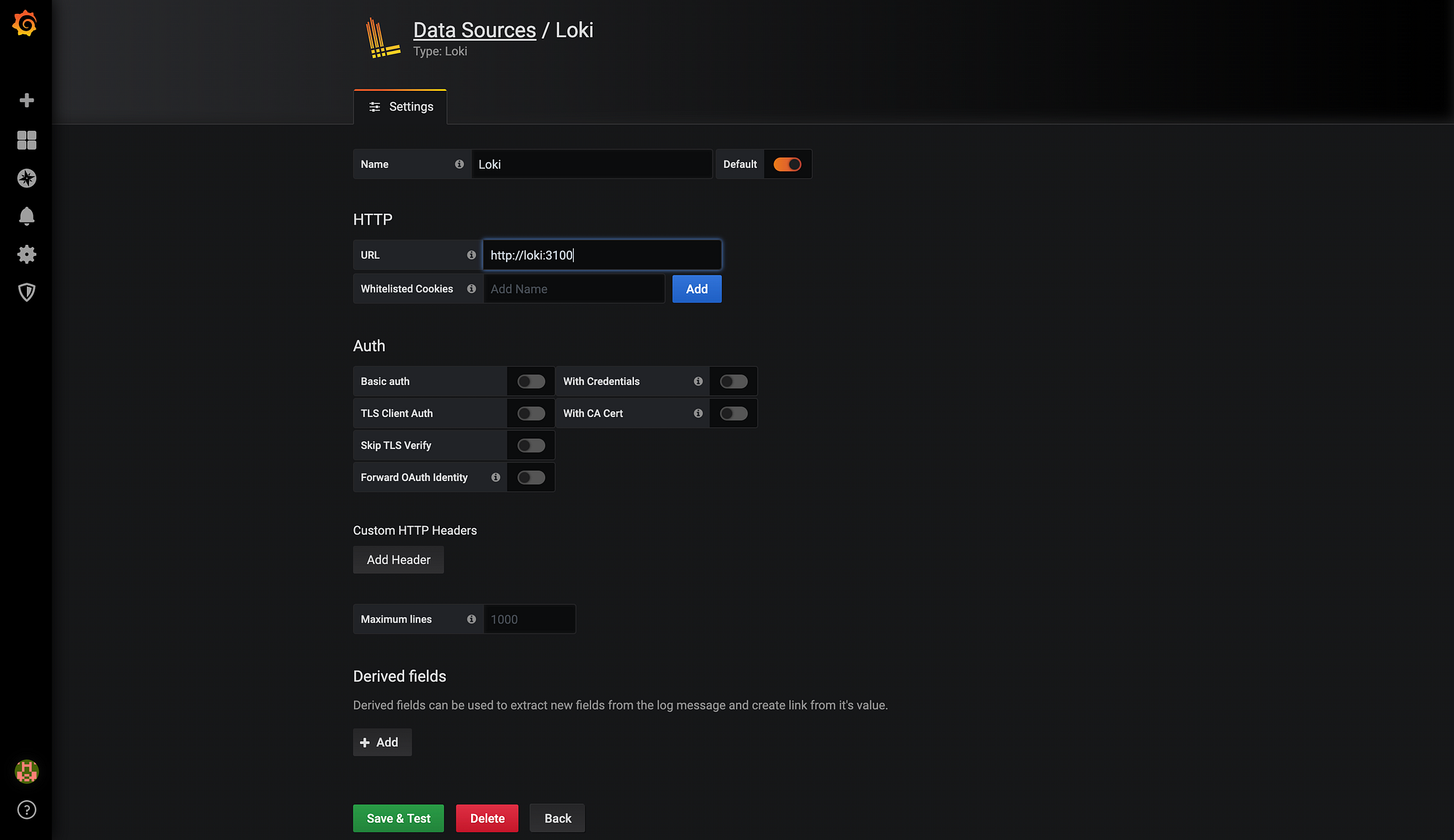Click the Help question mark icon

[26, 809]
